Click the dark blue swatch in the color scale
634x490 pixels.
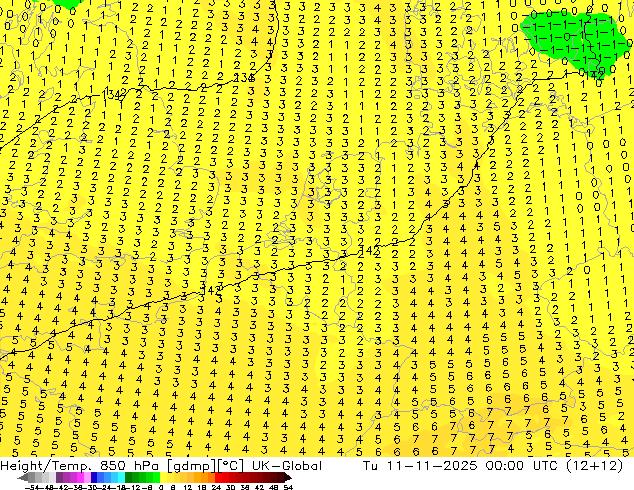pos(94,478)
